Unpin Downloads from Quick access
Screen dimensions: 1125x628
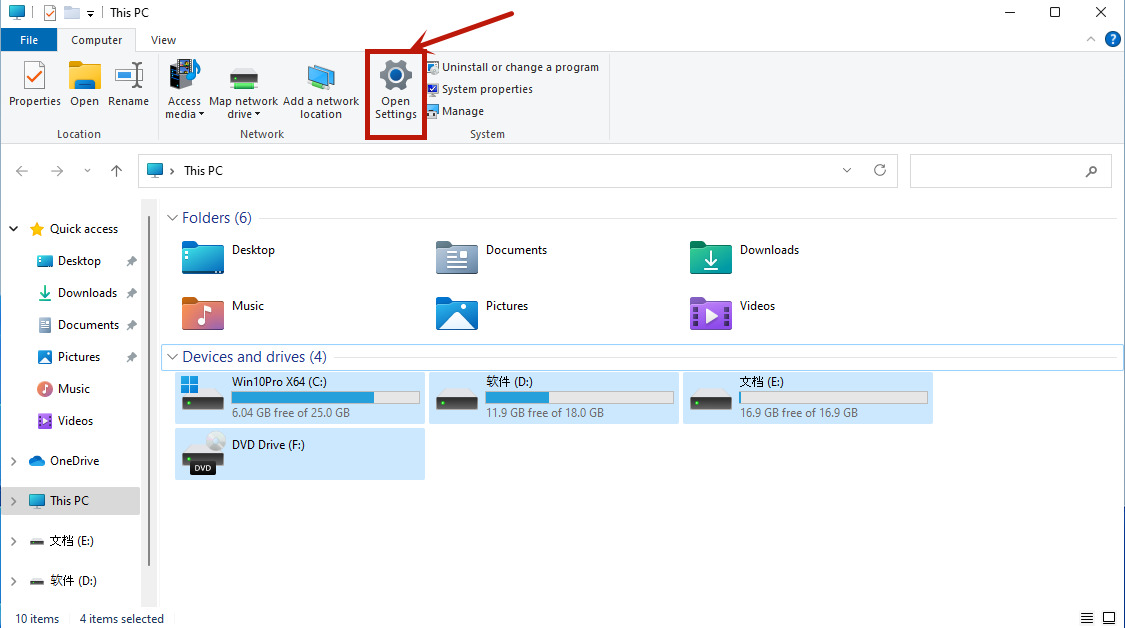click(x=131, y=292)
